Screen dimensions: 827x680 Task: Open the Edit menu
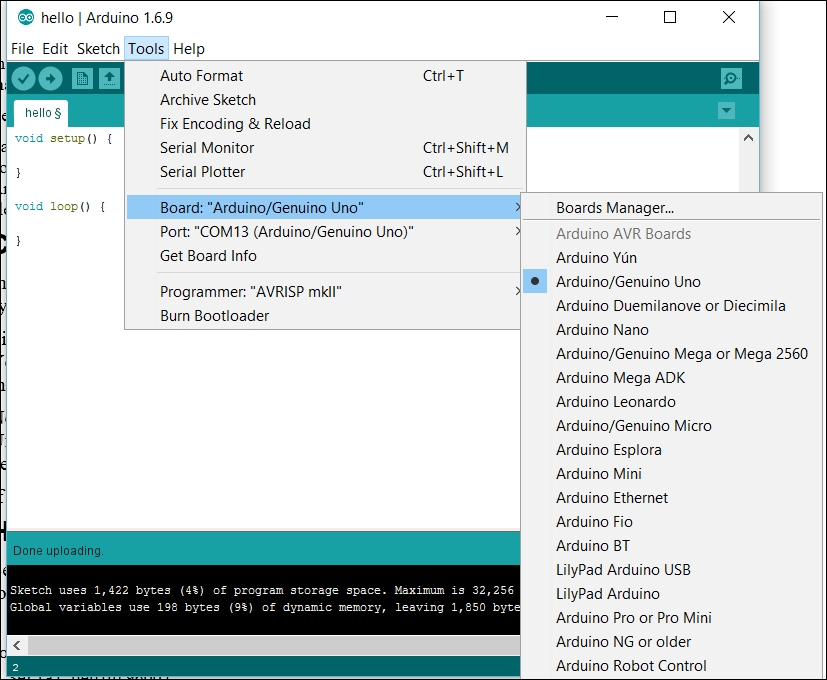pos(55,49)
